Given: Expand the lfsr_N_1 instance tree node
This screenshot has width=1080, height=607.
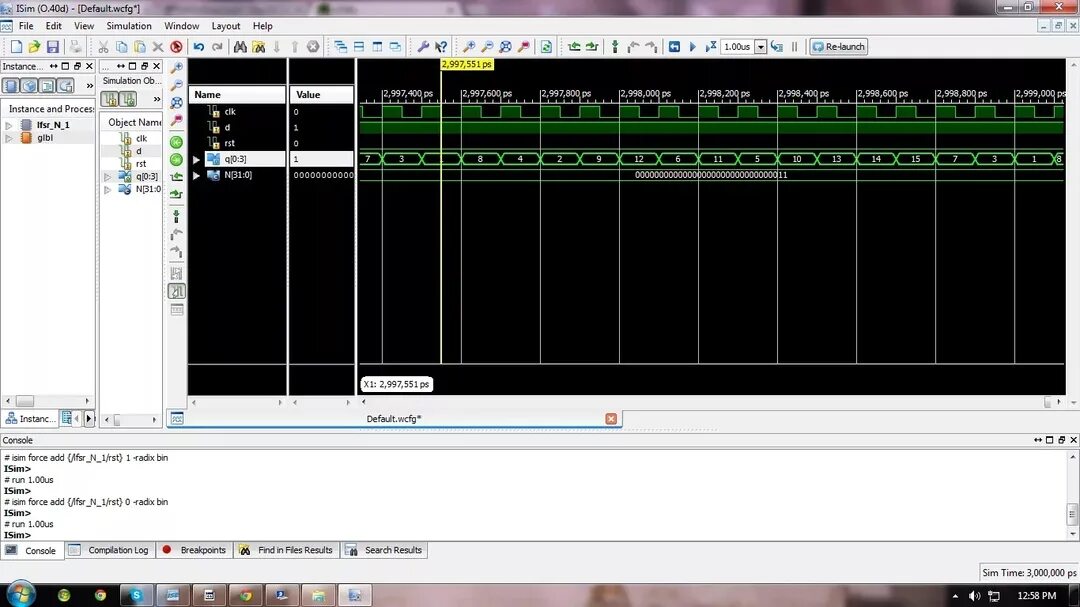Looking at the screenshot, I should point(9,125).
